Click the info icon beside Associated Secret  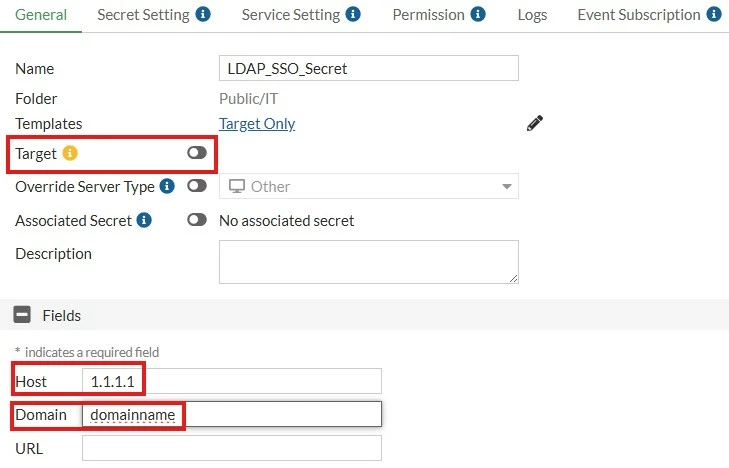pyautogui.click(x=144, y=220)
